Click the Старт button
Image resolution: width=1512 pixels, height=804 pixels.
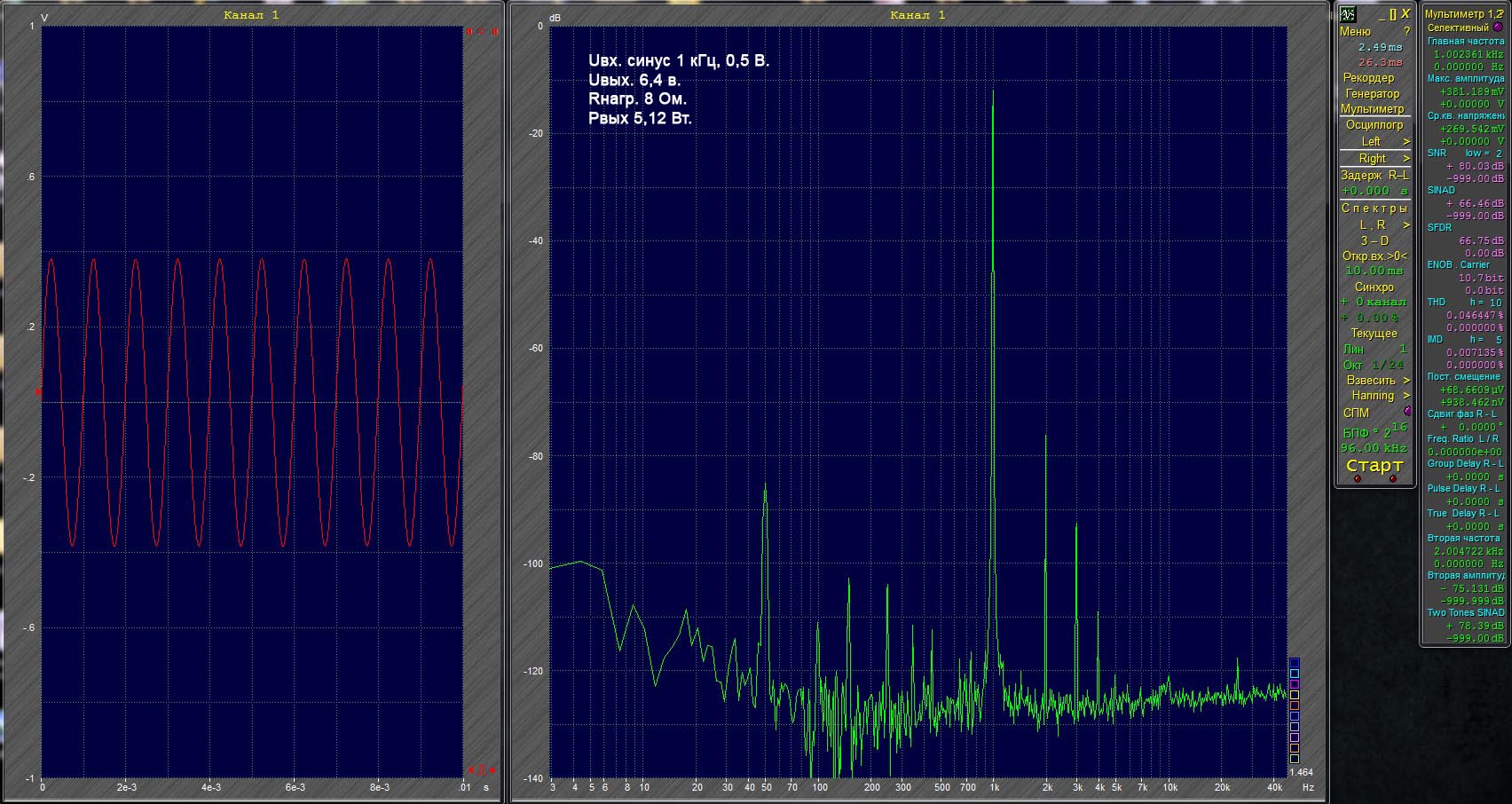1374,465
